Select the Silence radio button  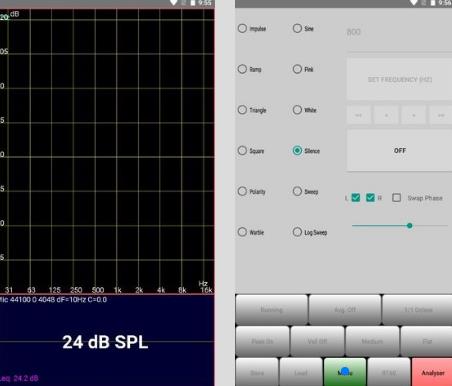(297, 150)
